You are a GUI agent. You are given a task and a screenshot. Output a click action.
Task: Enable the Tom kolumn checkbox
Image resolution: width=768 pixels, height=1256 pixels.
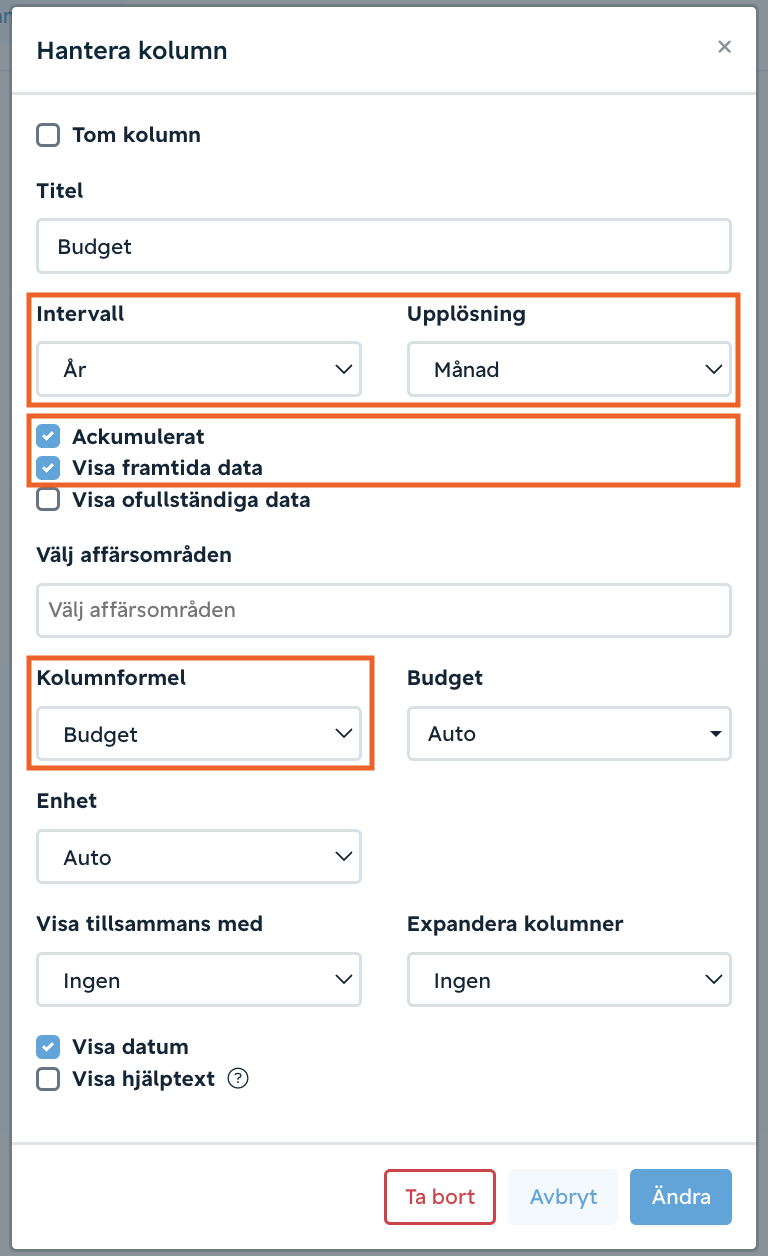48,135
